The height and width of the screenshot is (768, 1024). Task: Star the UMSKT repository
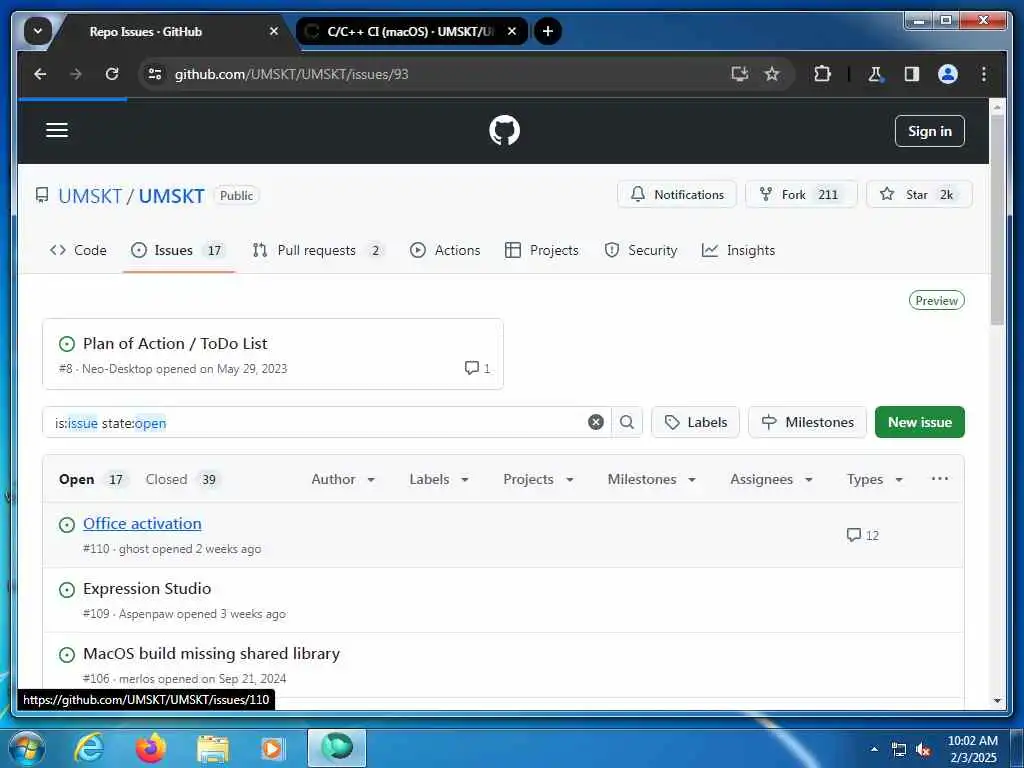[919, 194]
